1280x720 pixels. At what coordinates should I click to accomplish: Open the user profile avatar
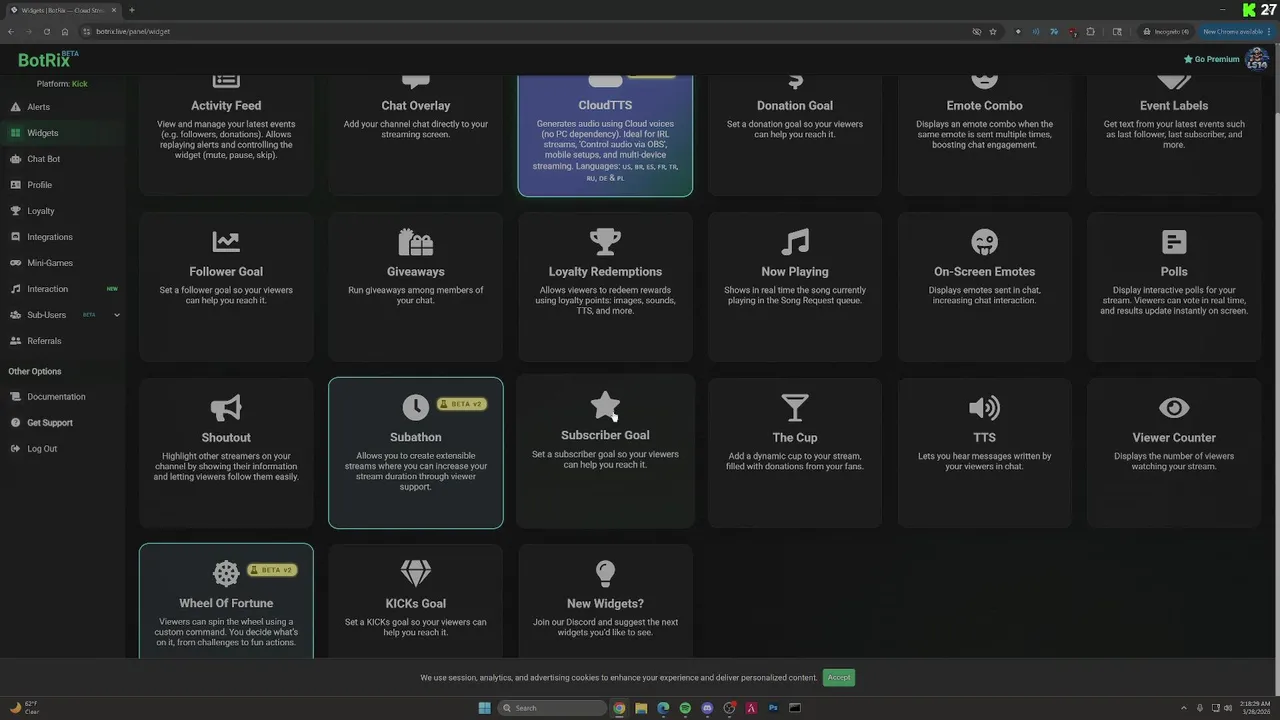[x=1257, y=59]
